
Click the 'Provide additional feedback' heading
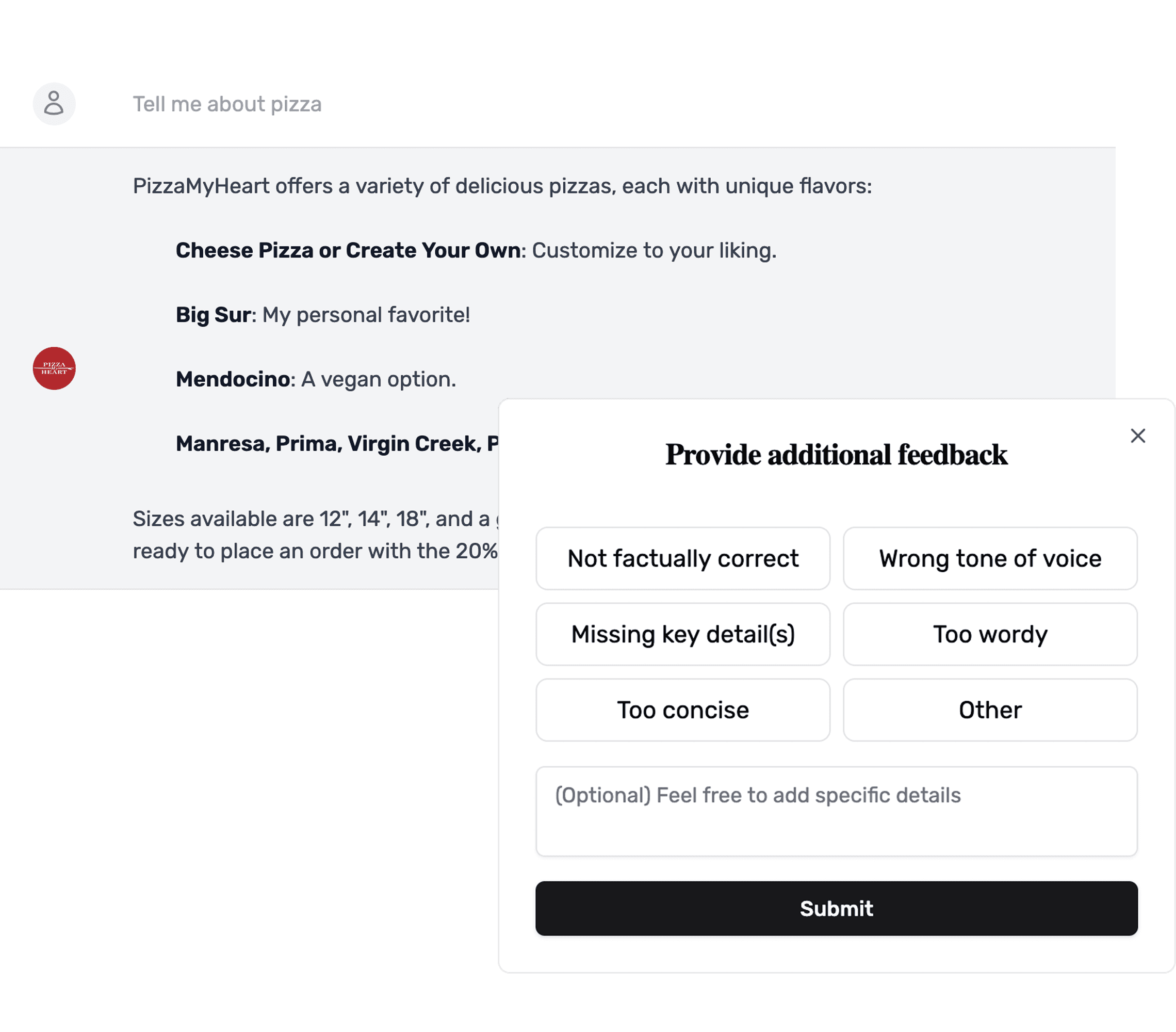(837, 455)
